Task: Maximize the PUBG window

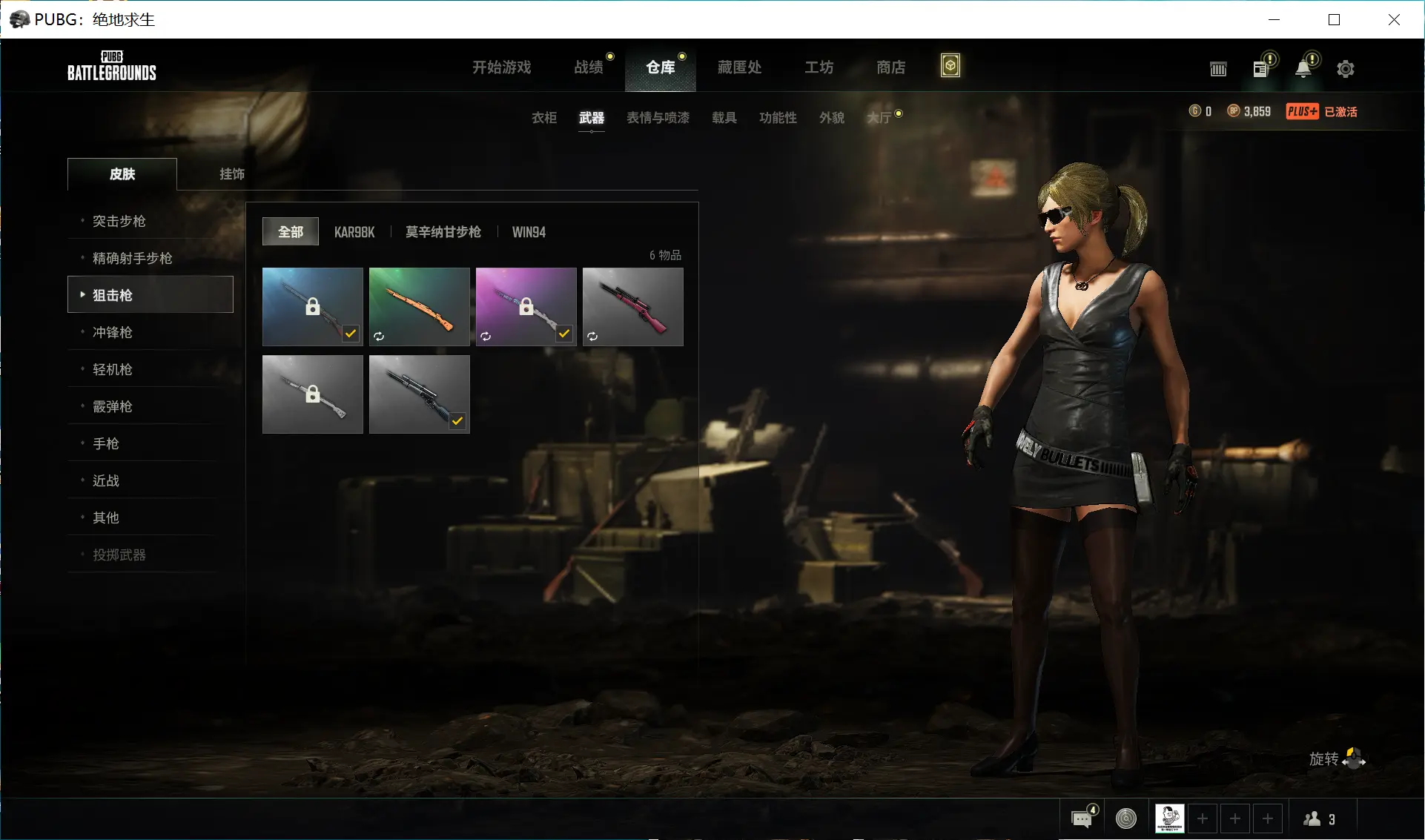Action: [1335, 19]
